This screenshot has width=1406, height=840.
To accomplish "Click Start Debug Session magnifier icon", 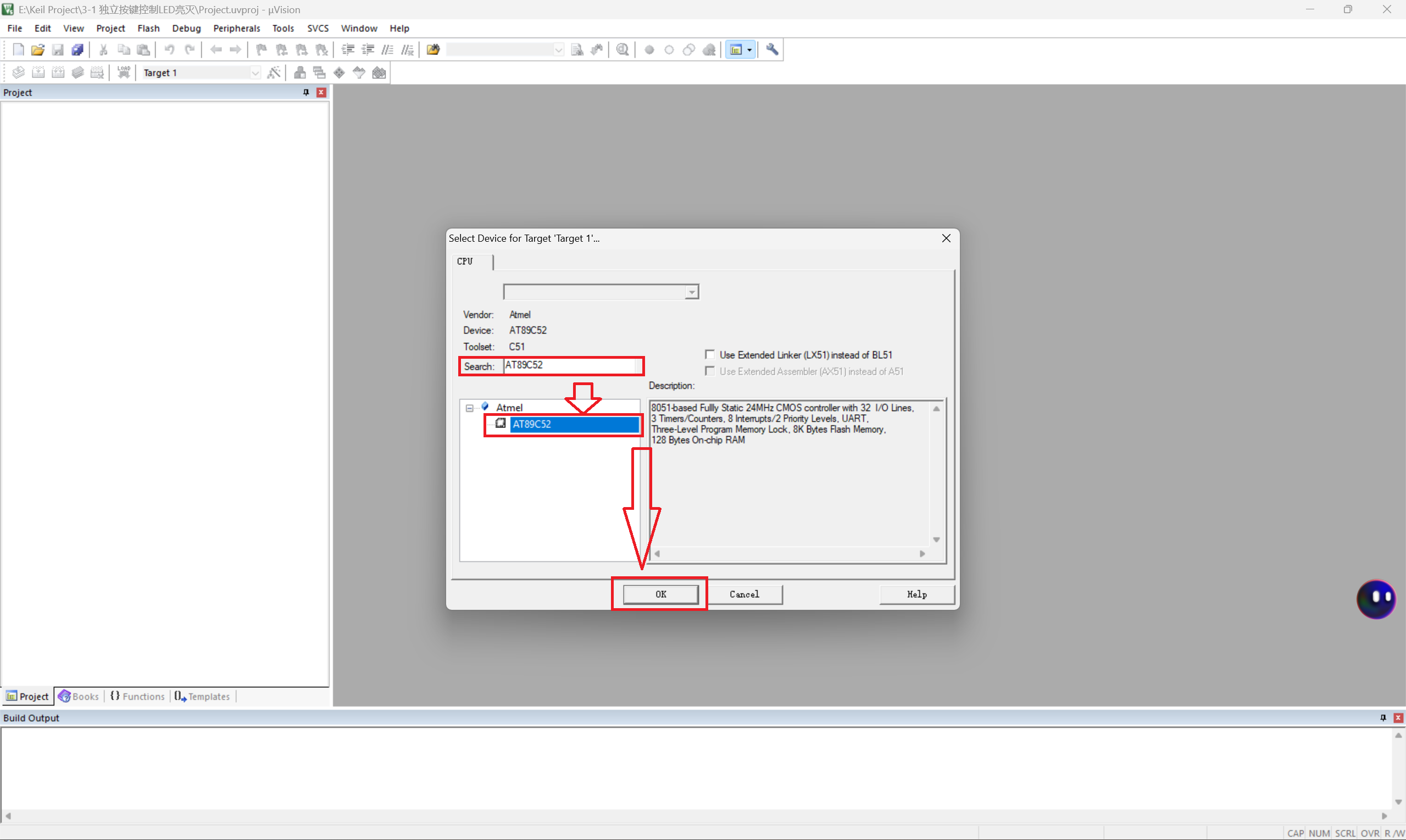I will (x=623, y=50).
